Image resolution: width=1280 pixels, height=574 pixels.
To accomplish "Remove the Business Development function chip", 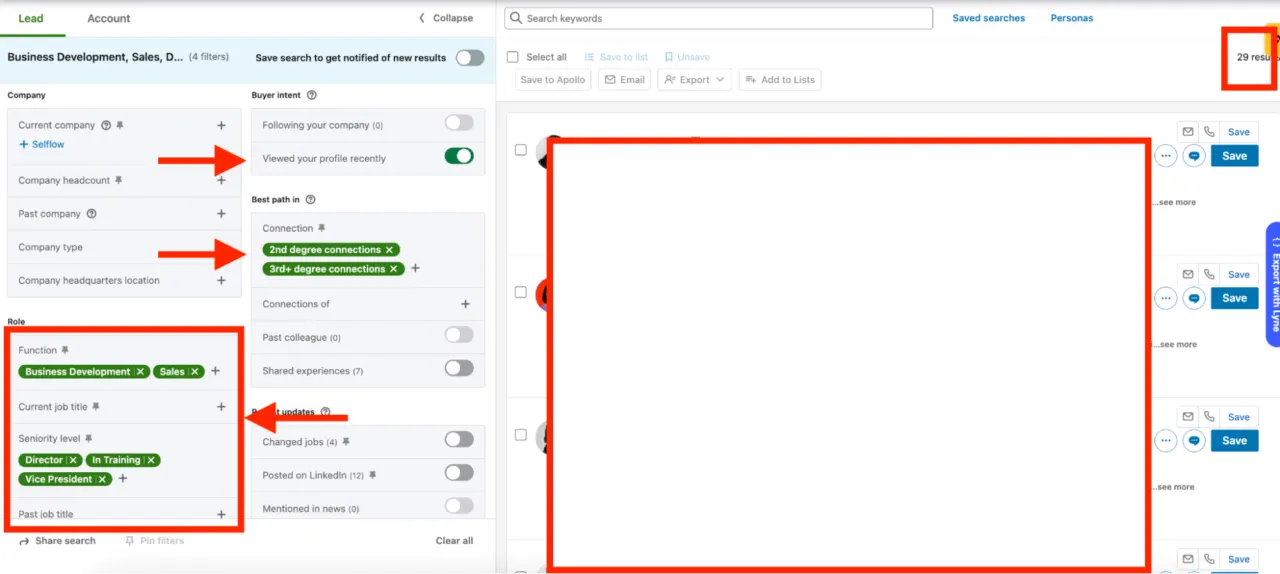I will click(x=140, y=372).
